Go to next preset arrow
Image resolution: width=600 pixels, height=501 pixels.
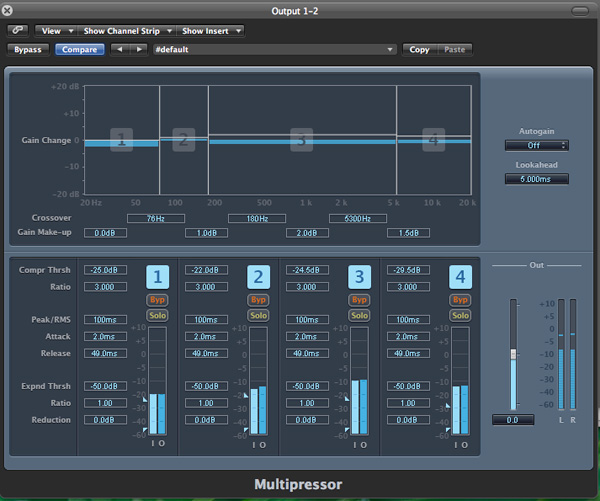click(139, 49)
